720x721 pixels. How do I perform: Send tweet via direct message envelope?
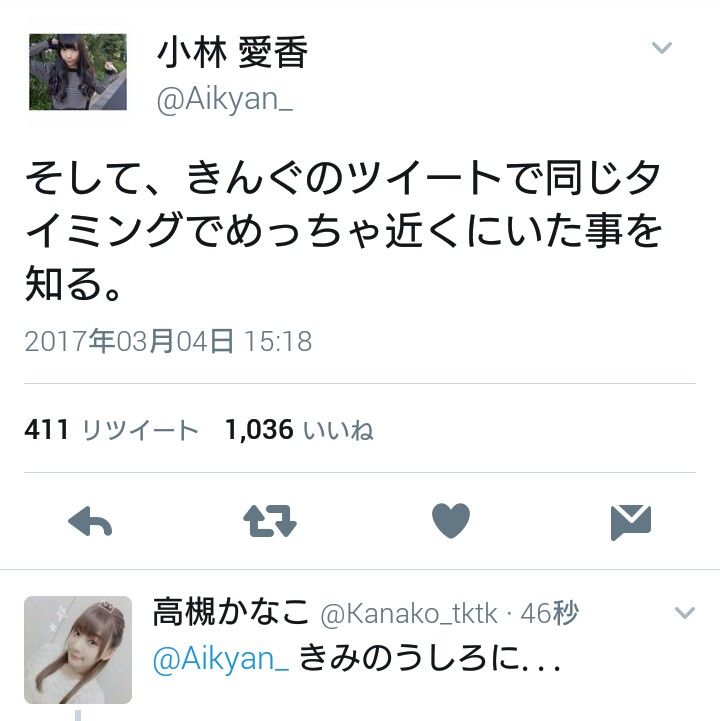coord(631,522)
